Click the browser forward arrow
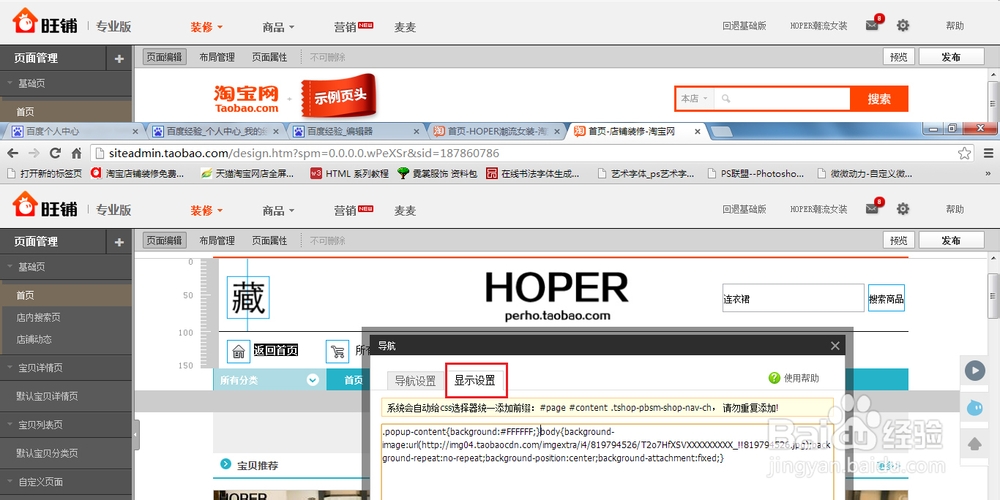Screen dimensions: 1000x500 click(x=34, y=153)
